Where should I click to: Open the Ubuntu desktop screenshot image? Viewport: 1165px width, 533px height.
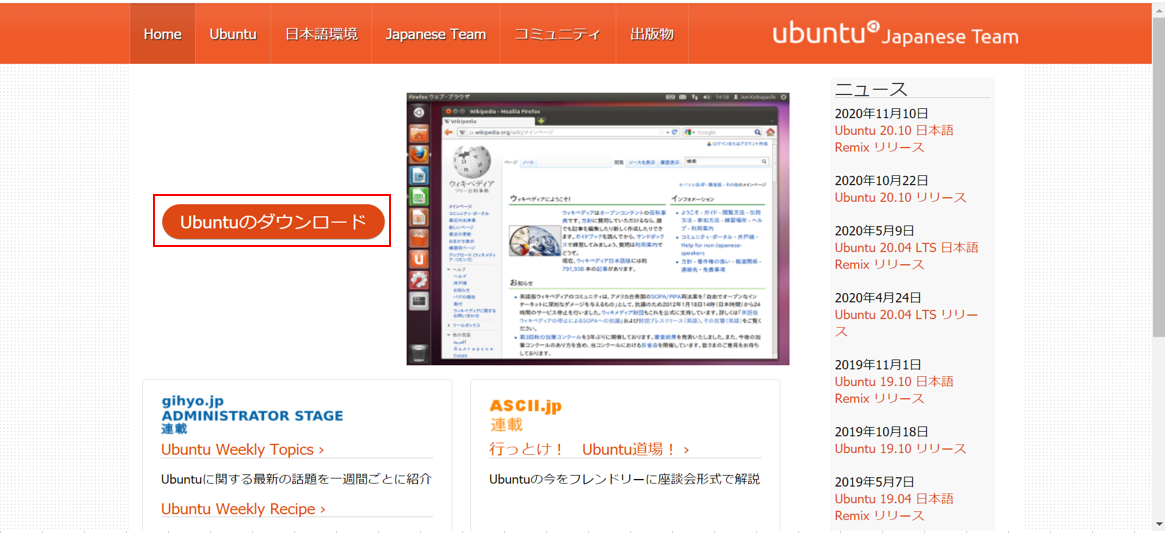[598, 229]
